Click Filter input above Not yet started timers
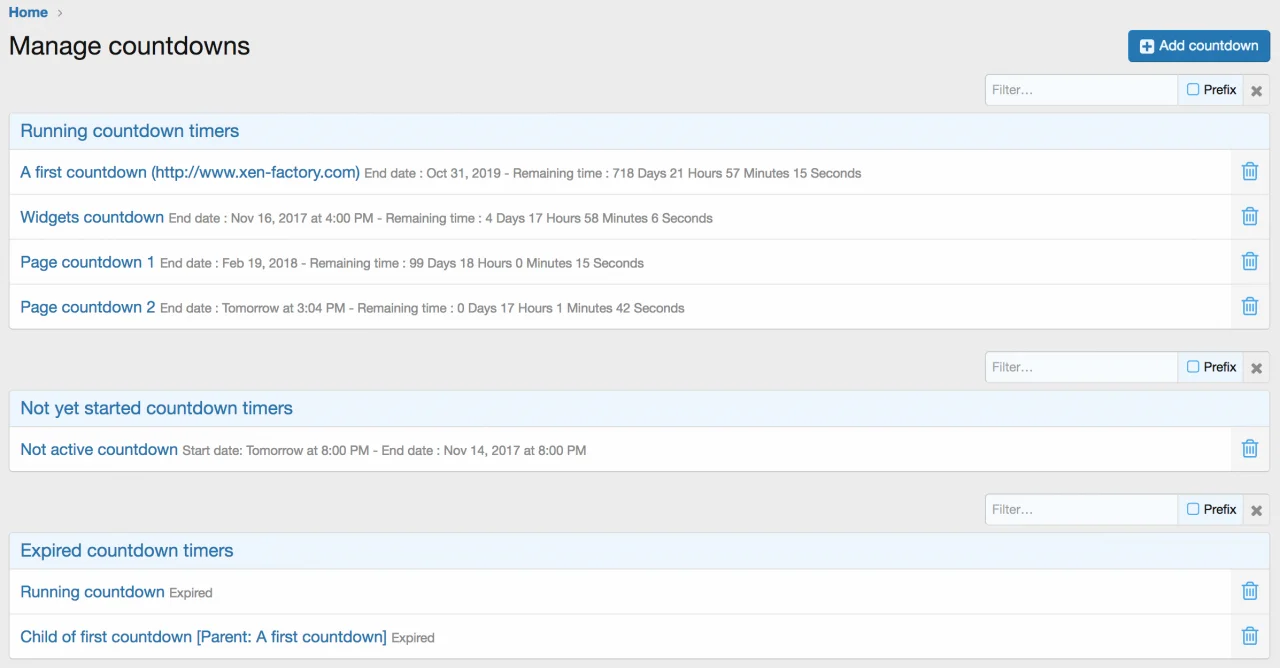 1080,367
